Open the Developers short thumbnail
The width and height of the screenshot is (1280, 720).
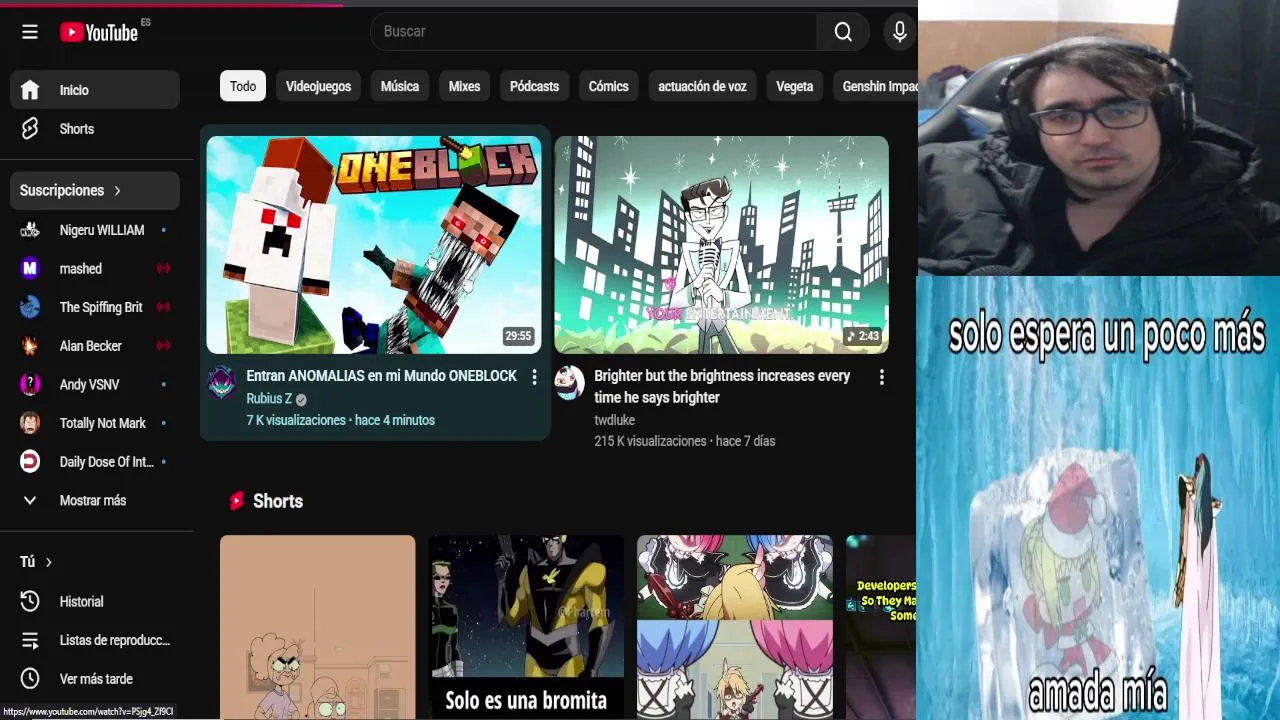tap(881, 627)
